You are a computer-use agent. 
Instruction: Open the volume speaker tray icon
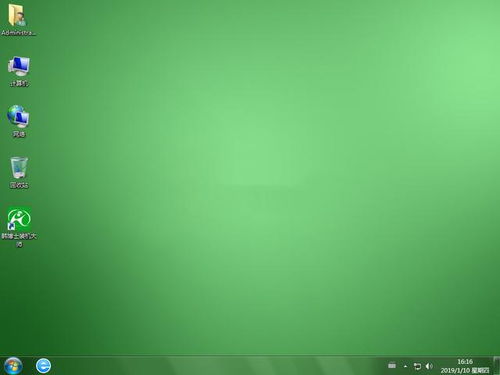pos(429,366)
